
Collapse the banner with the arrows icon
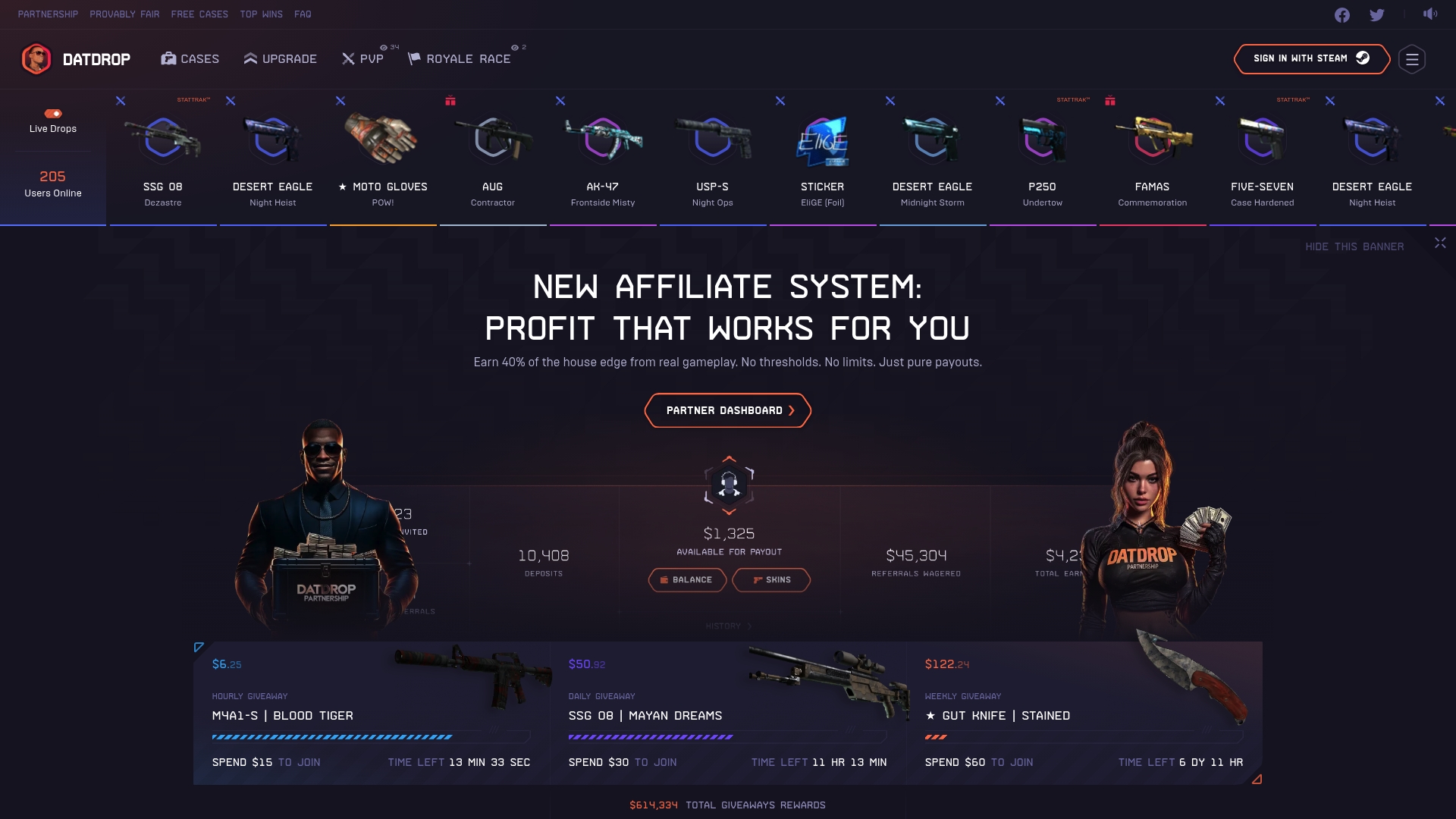(x=1440, y=243)
